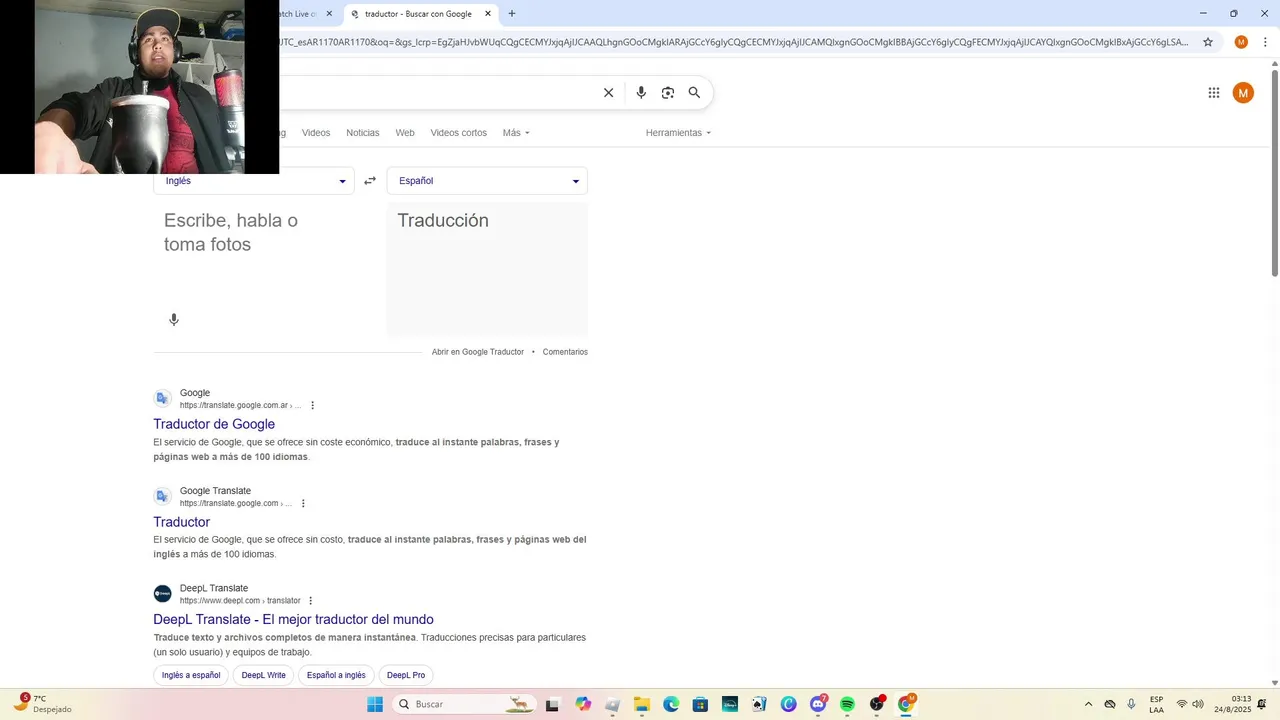
Task: Clear the search box with the X icon
Action: coord(608,93)
